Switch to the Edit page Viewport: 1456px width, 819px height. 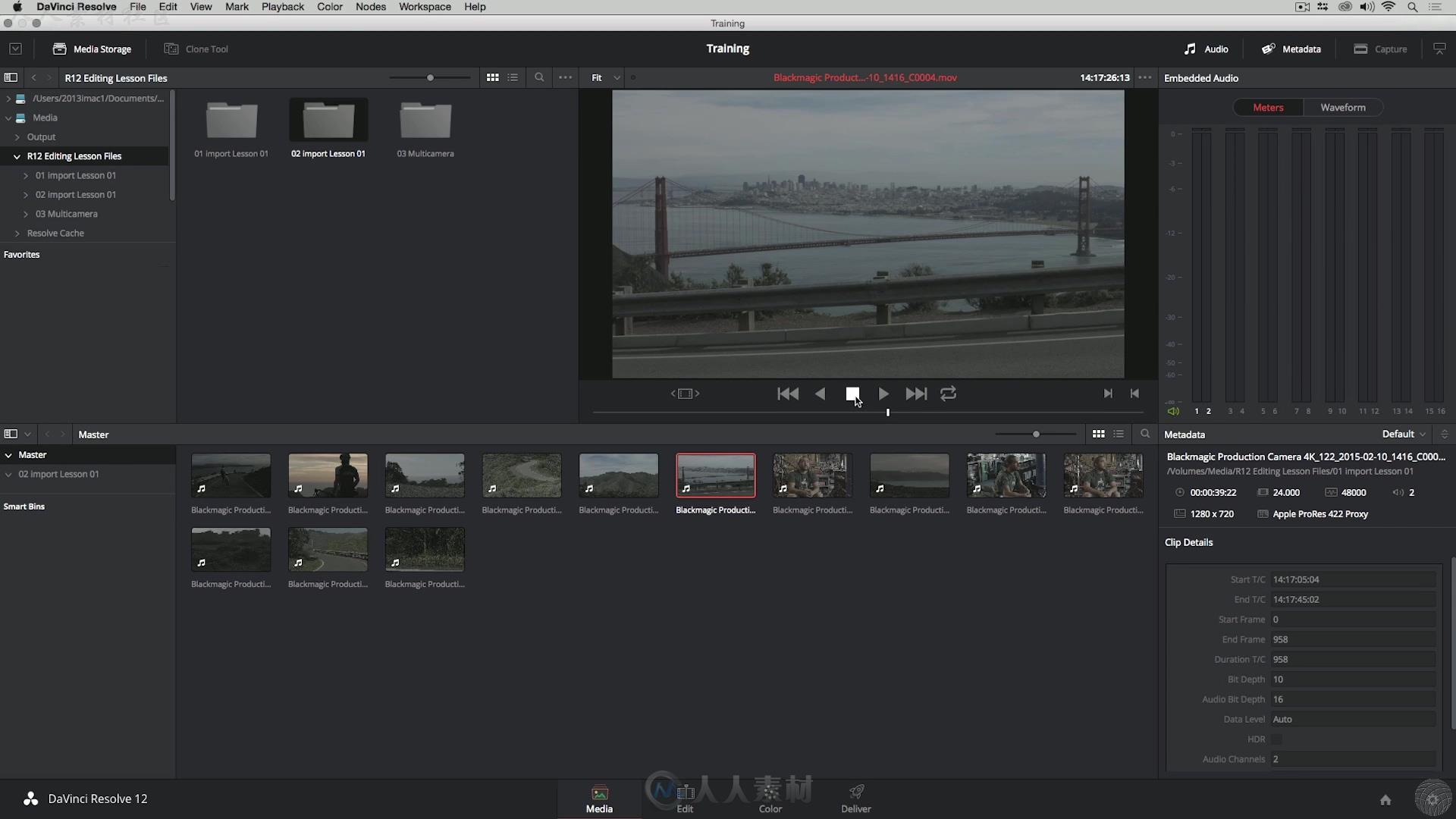(x=685, y=799)
